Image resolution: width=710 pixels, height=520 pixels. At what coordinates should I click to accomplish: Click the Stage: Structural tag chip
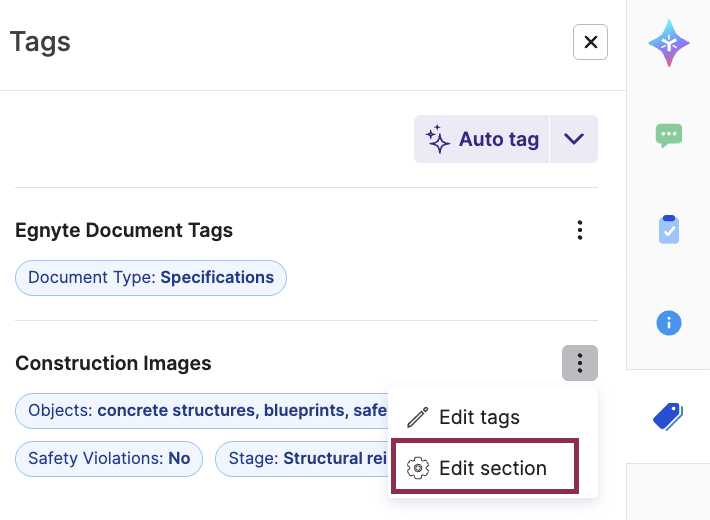[x=302, y=459]
